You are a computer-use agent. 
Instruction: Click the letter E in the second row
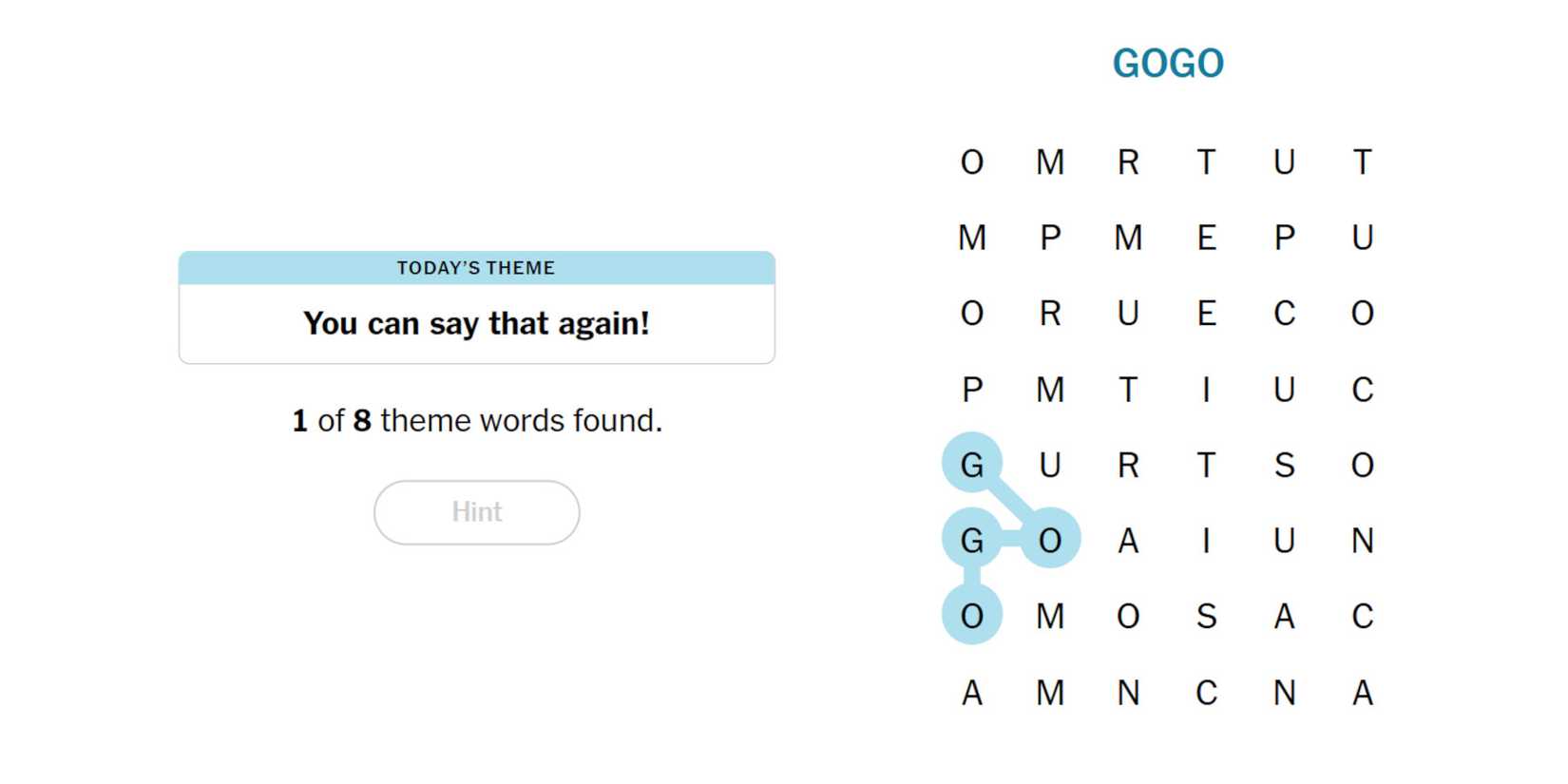[1206, 238]
